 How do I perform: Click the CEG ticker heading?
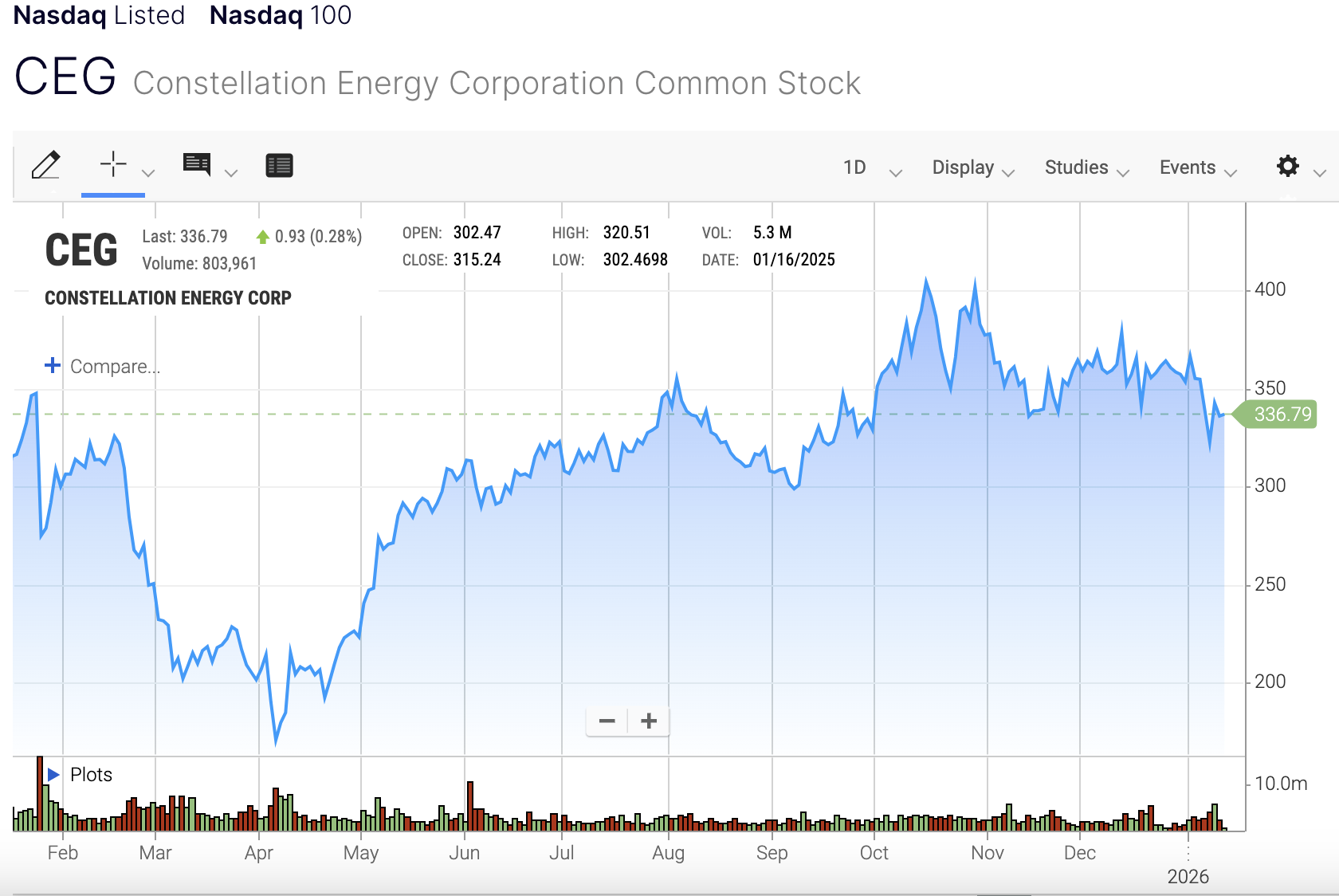pos(65,77)
